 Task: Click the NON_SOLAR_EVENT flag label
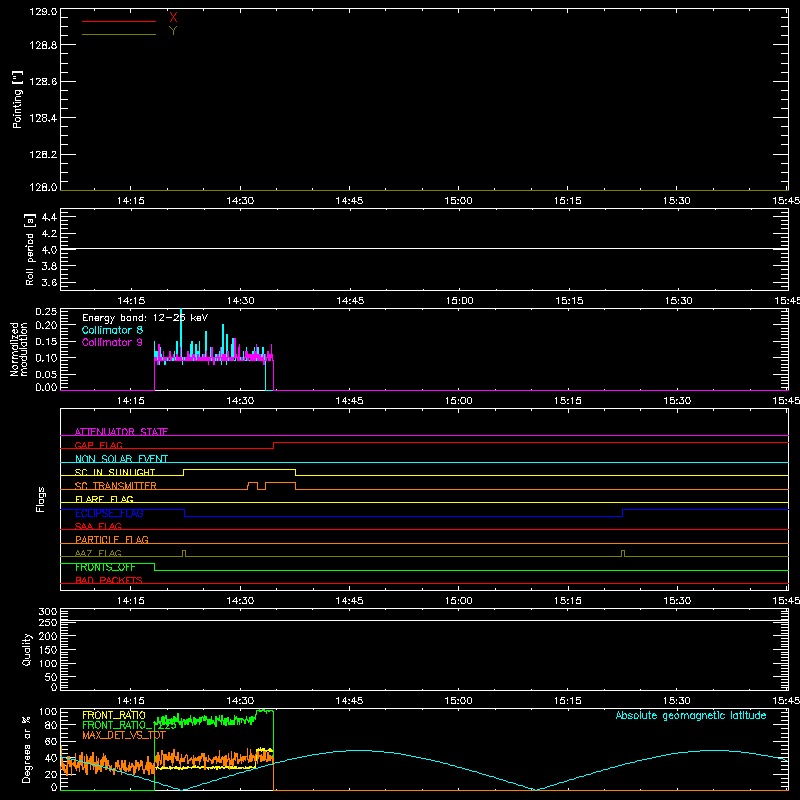point(121,459)
